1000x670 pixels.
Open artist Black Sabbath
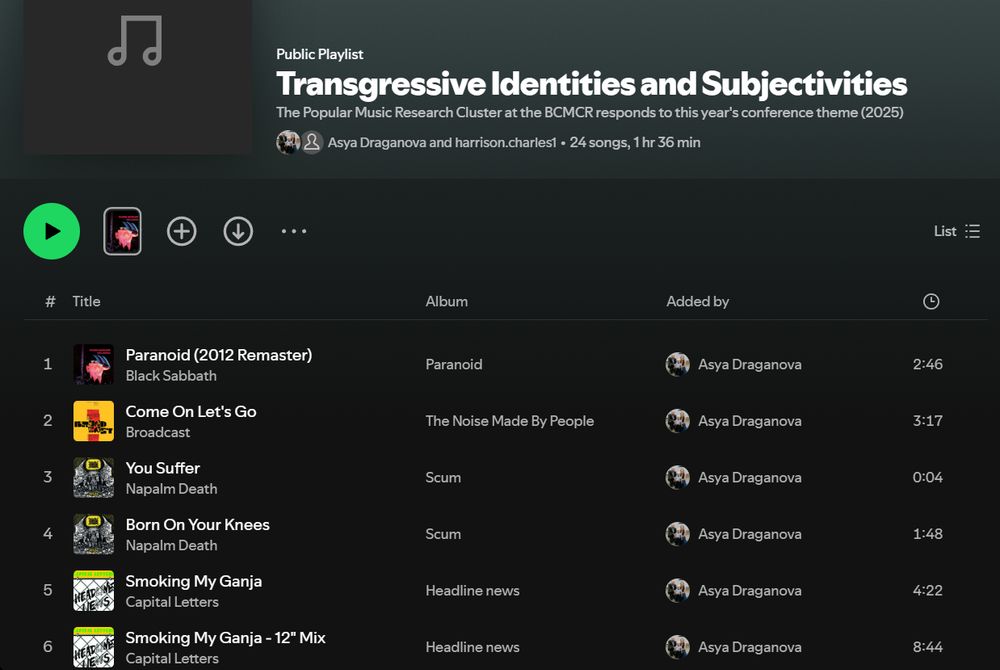tap(171, 376)
